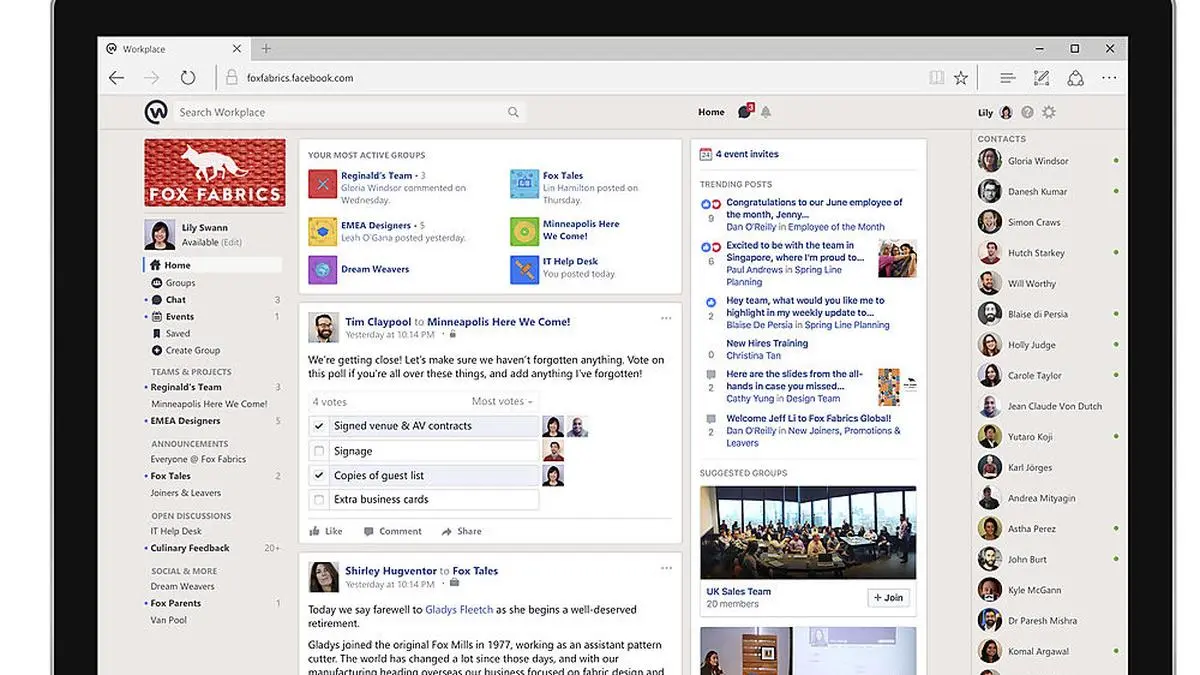Check the Signage poll option

[x=319, y=451]
